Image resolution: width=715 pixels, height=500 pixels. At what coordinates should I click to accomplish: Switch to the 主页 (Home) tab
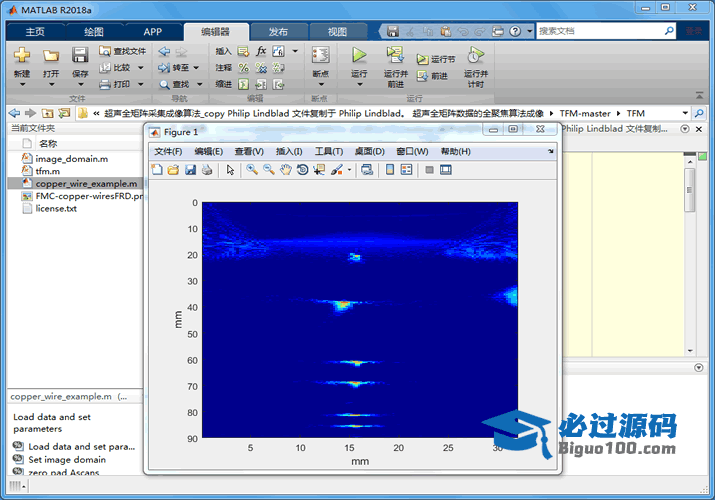coord(35,31)
